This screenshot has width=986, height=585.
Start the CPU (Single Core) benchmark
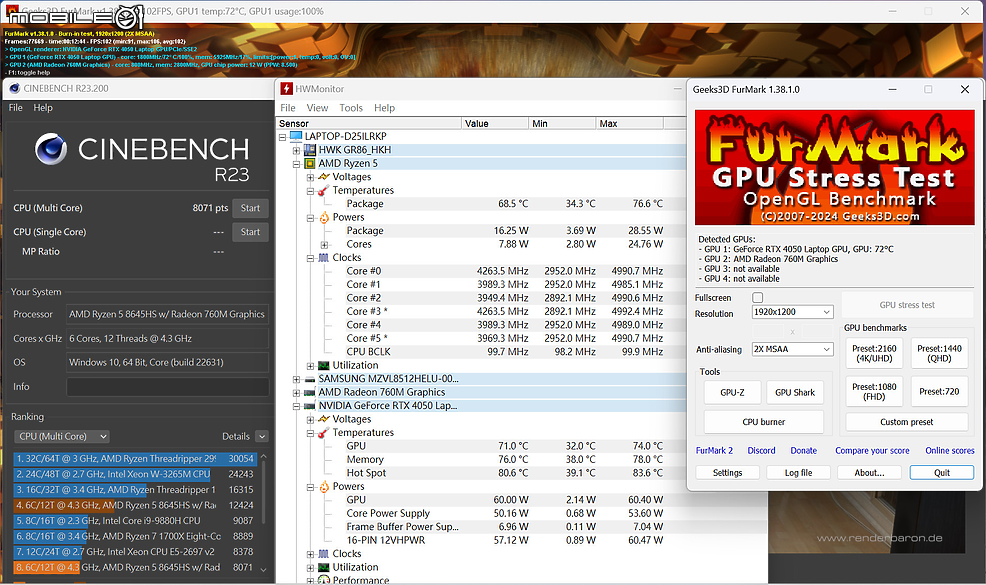250,232
